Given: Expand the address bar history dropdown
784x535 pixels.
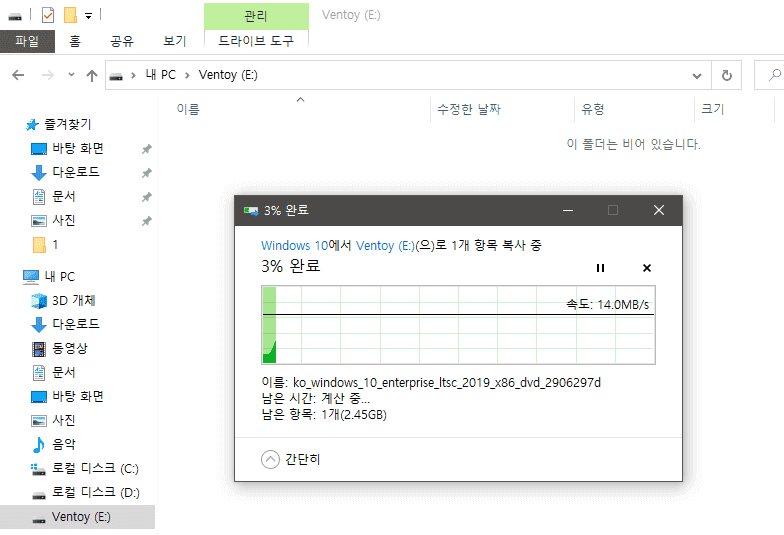Looking at the screenshot, I should tap(696, 76).
